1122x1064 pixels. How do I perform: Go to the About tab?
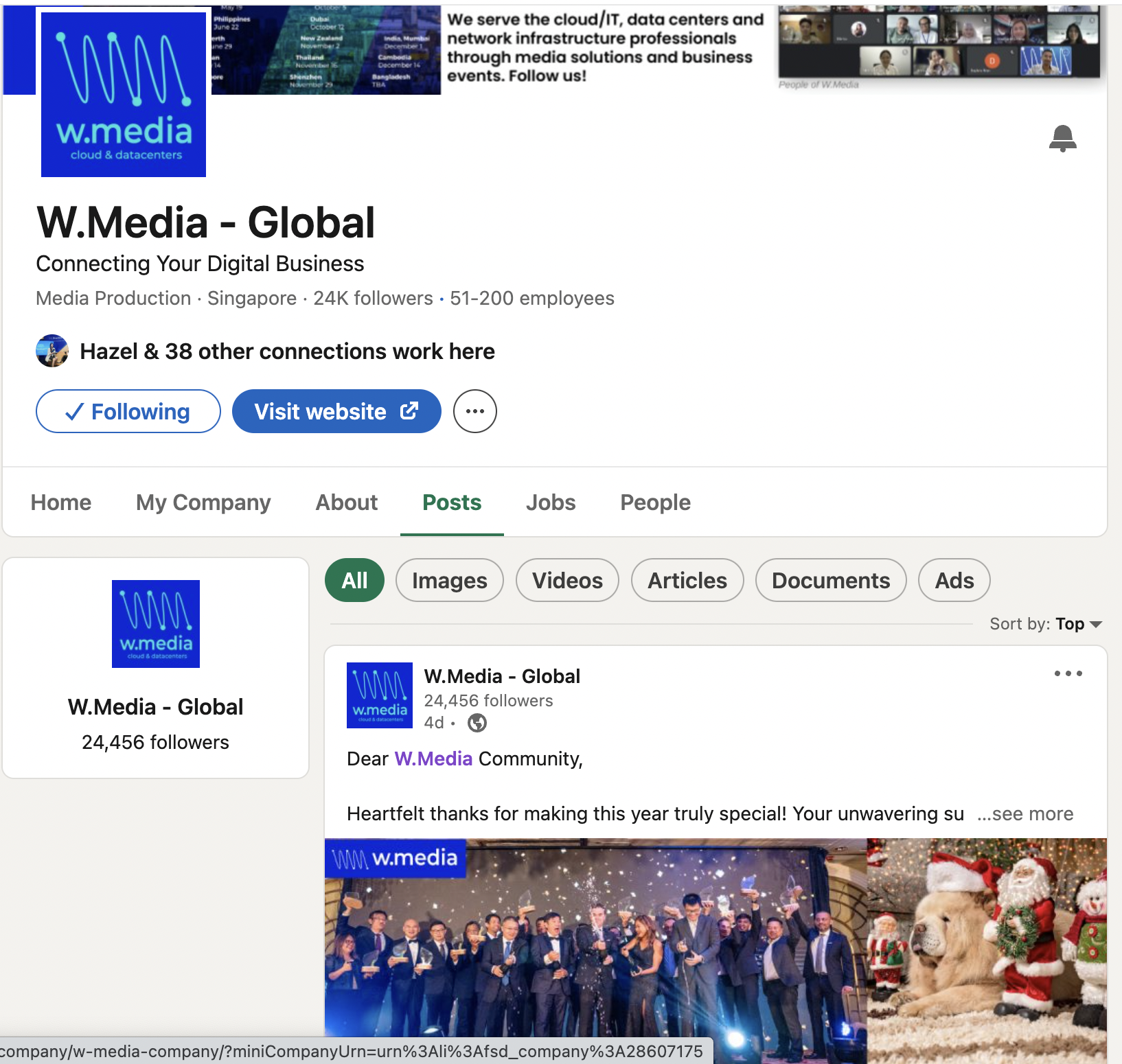[347, 502]
